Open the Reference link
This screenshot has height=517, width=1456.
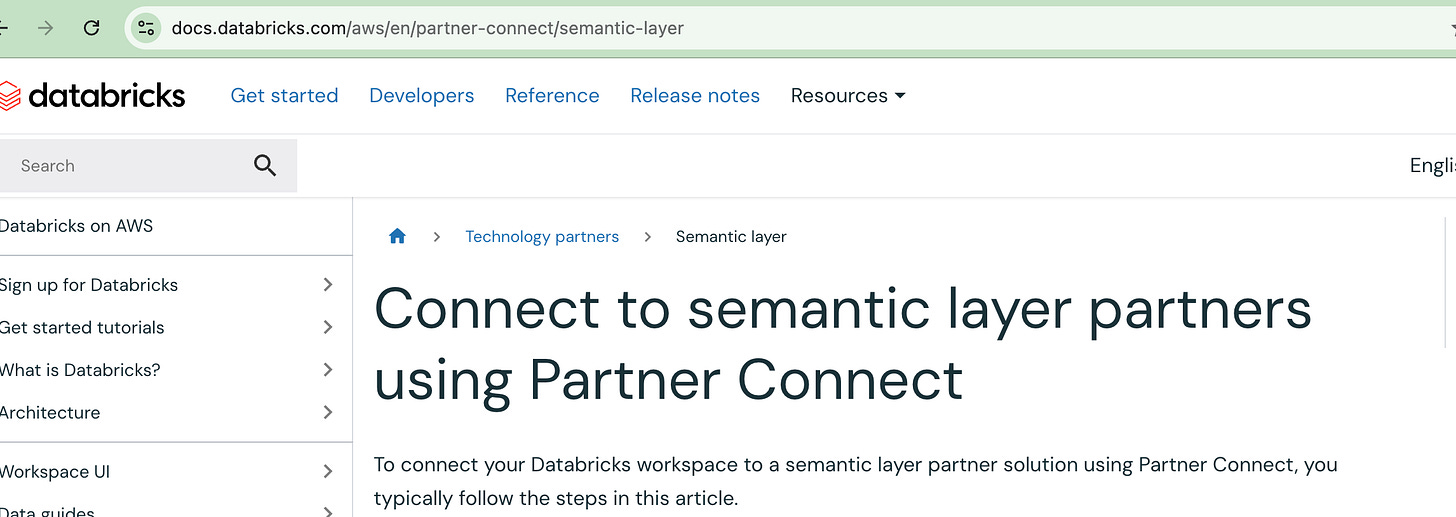[x=552, y=95]
